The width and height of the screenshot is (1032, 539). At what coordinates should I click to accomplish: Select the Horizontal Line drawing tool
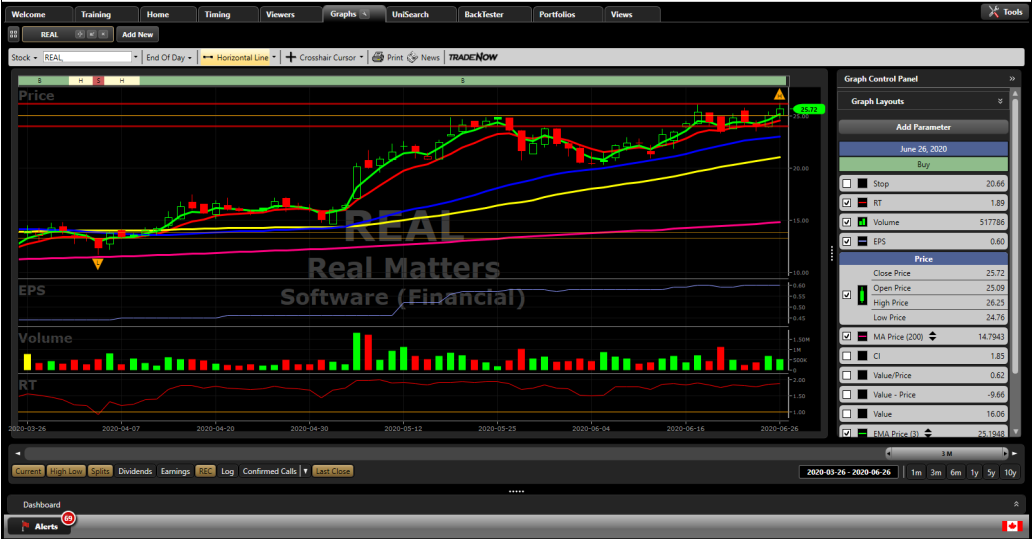coord(236,57)
